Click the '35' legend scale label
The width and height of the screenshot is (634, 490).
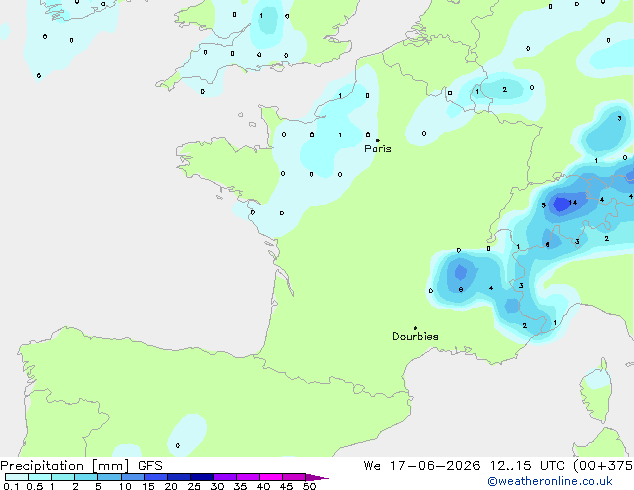(x=240, y=486)
